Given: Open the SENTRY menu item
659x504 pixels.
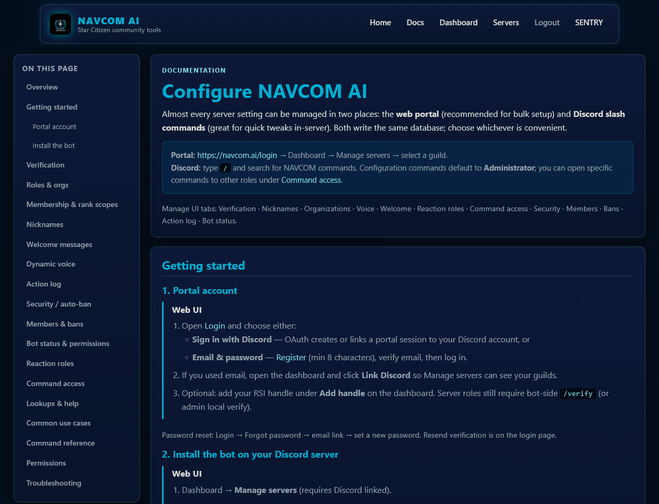Looking at the screenshot, I should [588, 23].
